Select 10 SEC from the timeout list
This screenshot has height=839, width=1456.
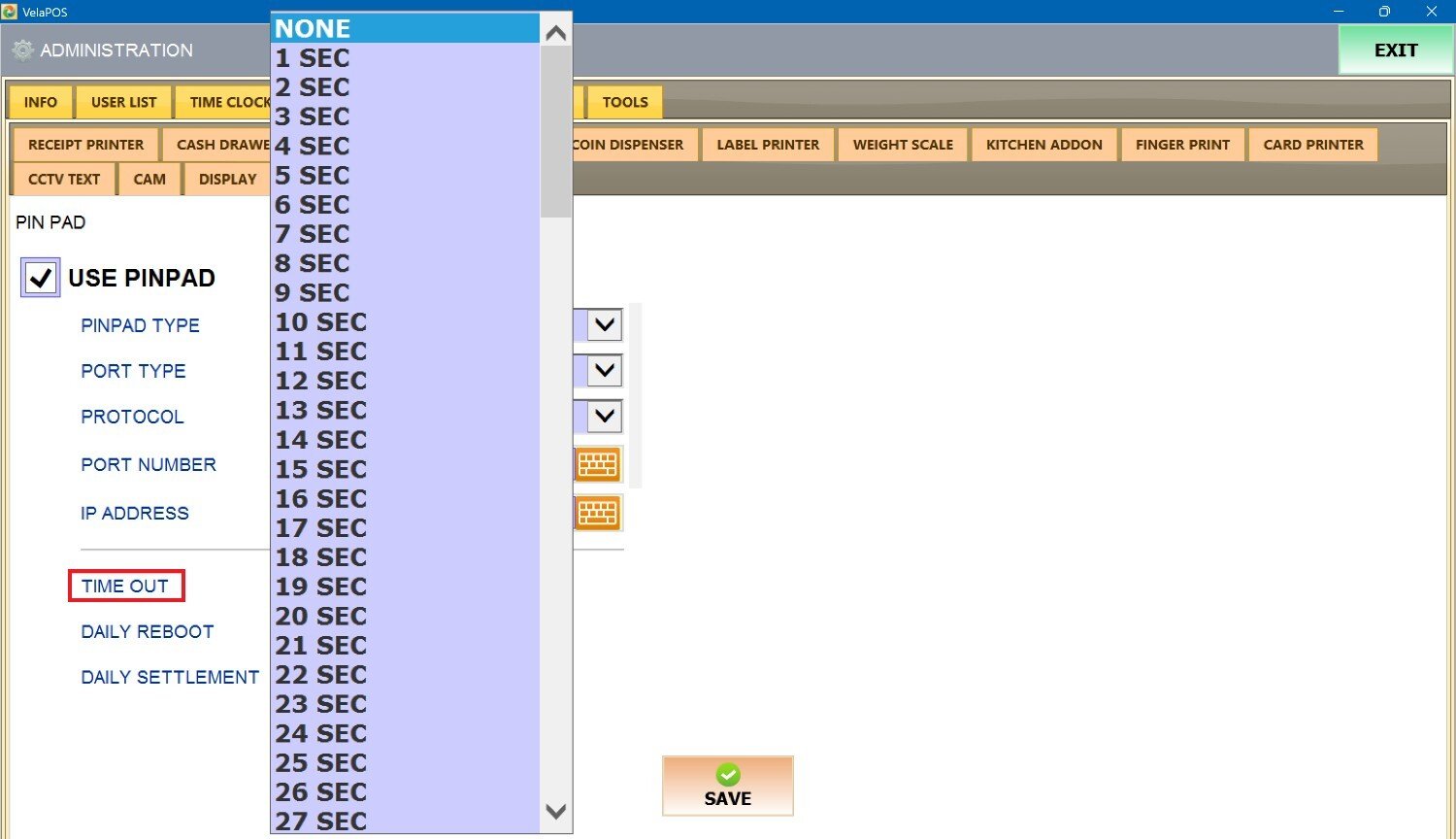[x=321, y=322]
